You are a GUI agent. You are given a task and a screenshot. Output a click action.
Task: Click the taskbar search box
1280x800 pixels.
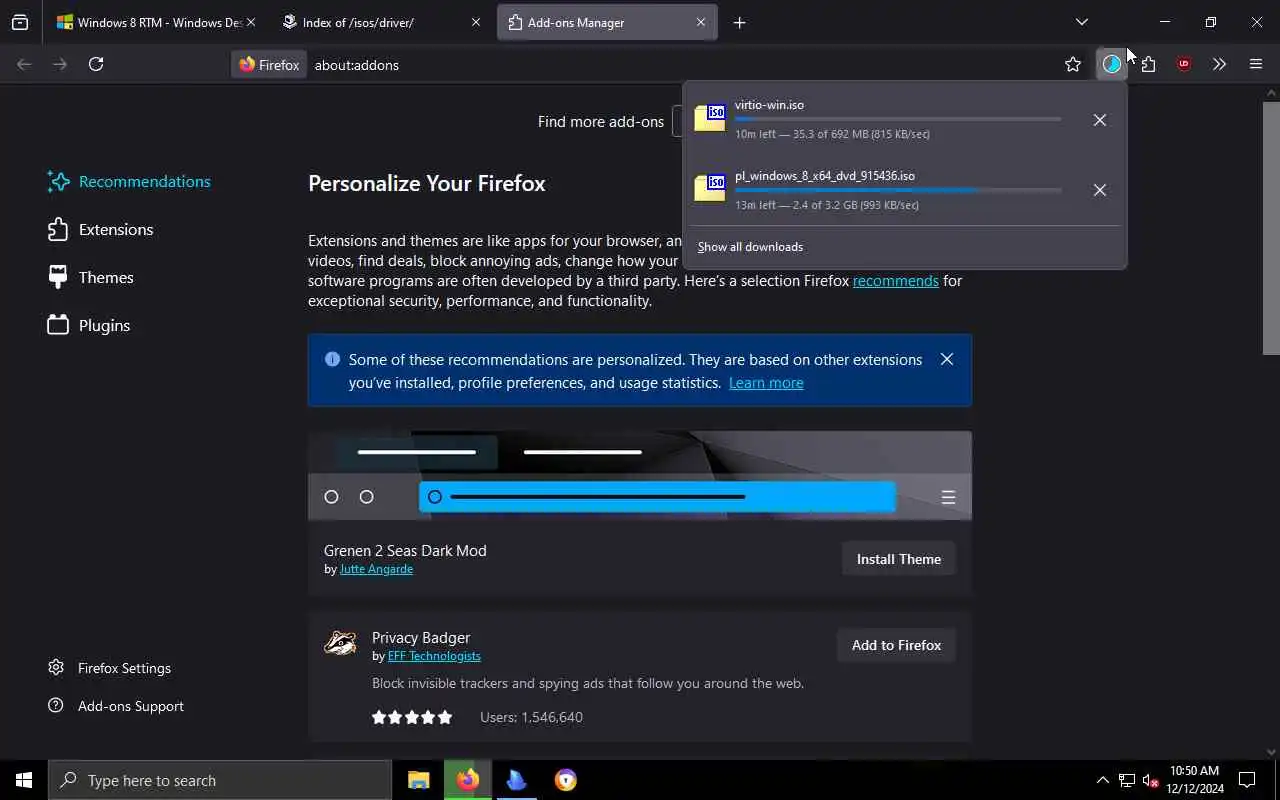click(x=220, y=780)
